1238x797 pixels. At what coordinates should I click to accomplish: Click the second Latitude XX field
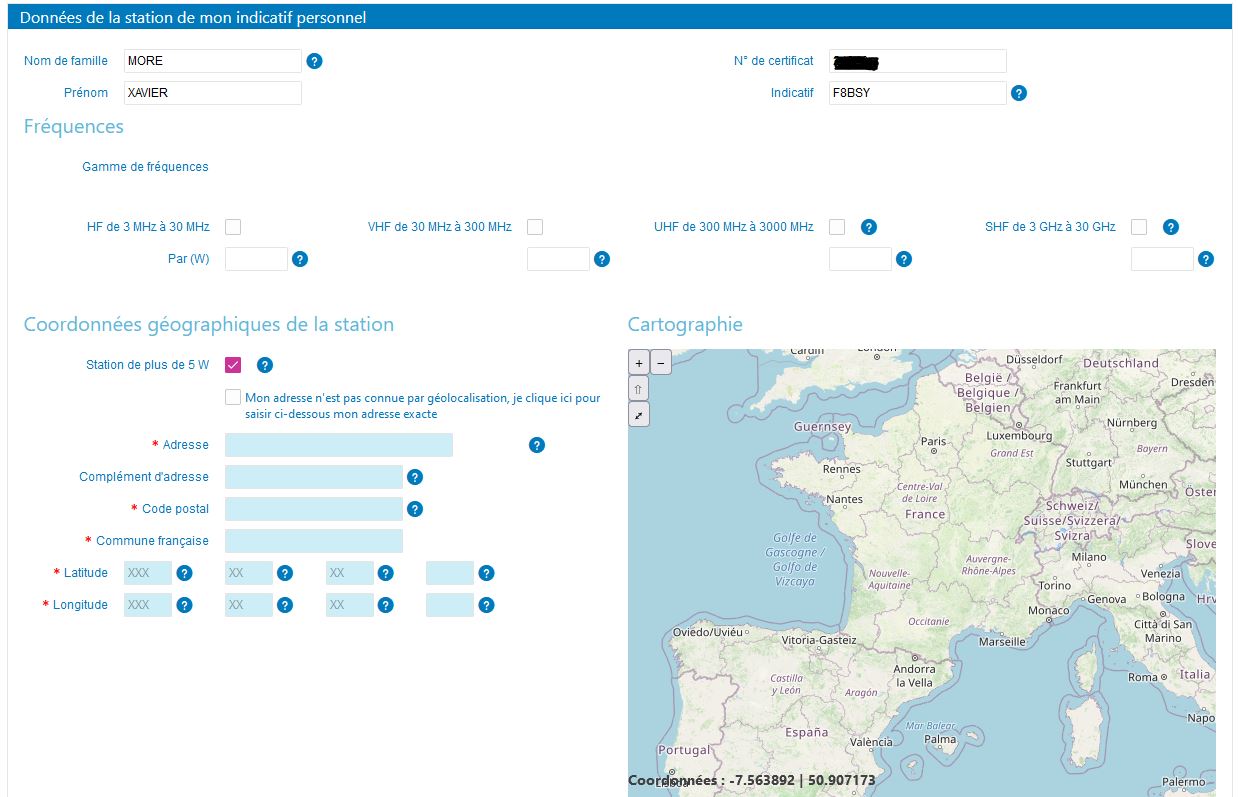pos(350,573)
